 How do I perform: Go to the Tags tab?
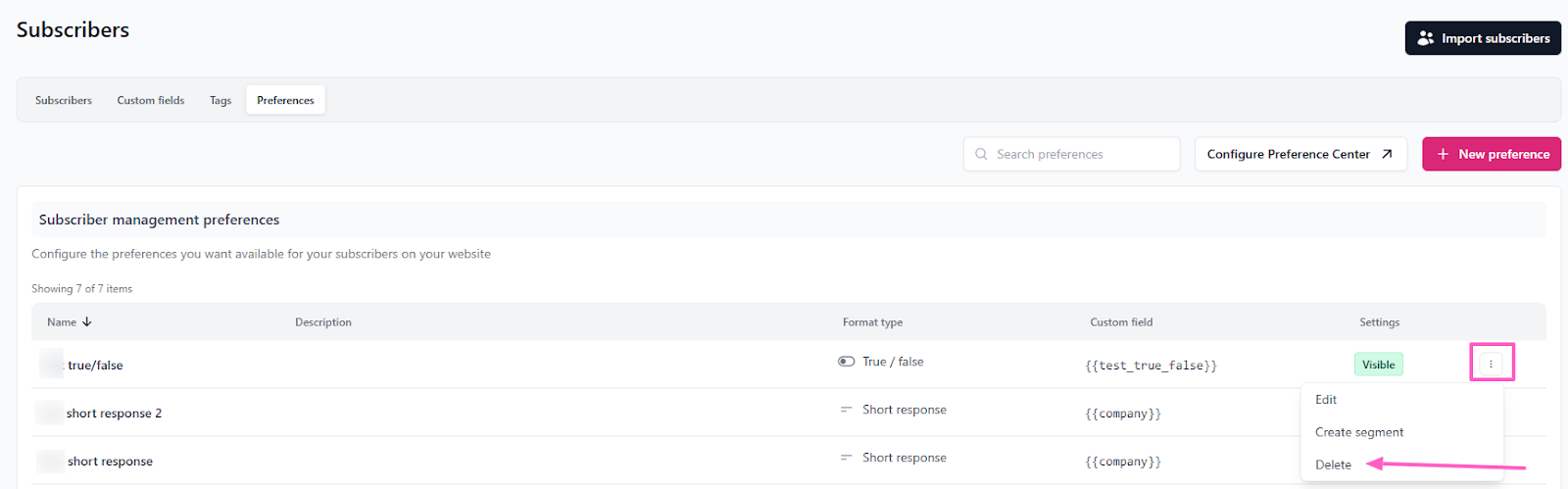click(x=220, y=100)
